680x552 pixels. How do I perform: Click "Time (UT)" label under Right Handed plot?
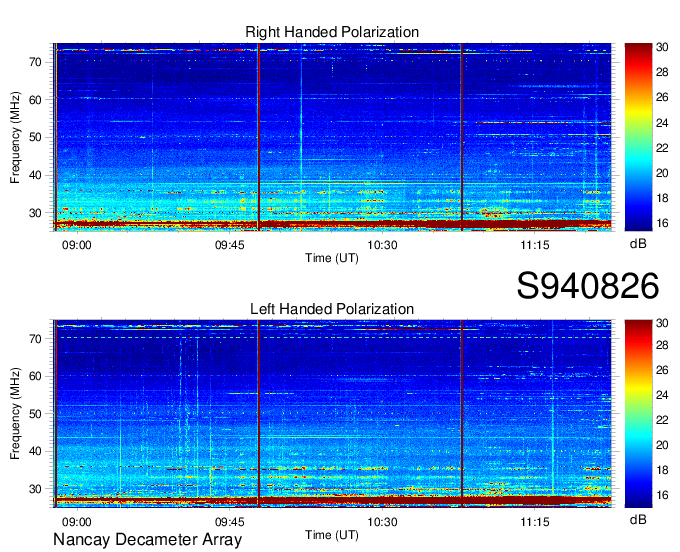[x=332, y=258]
